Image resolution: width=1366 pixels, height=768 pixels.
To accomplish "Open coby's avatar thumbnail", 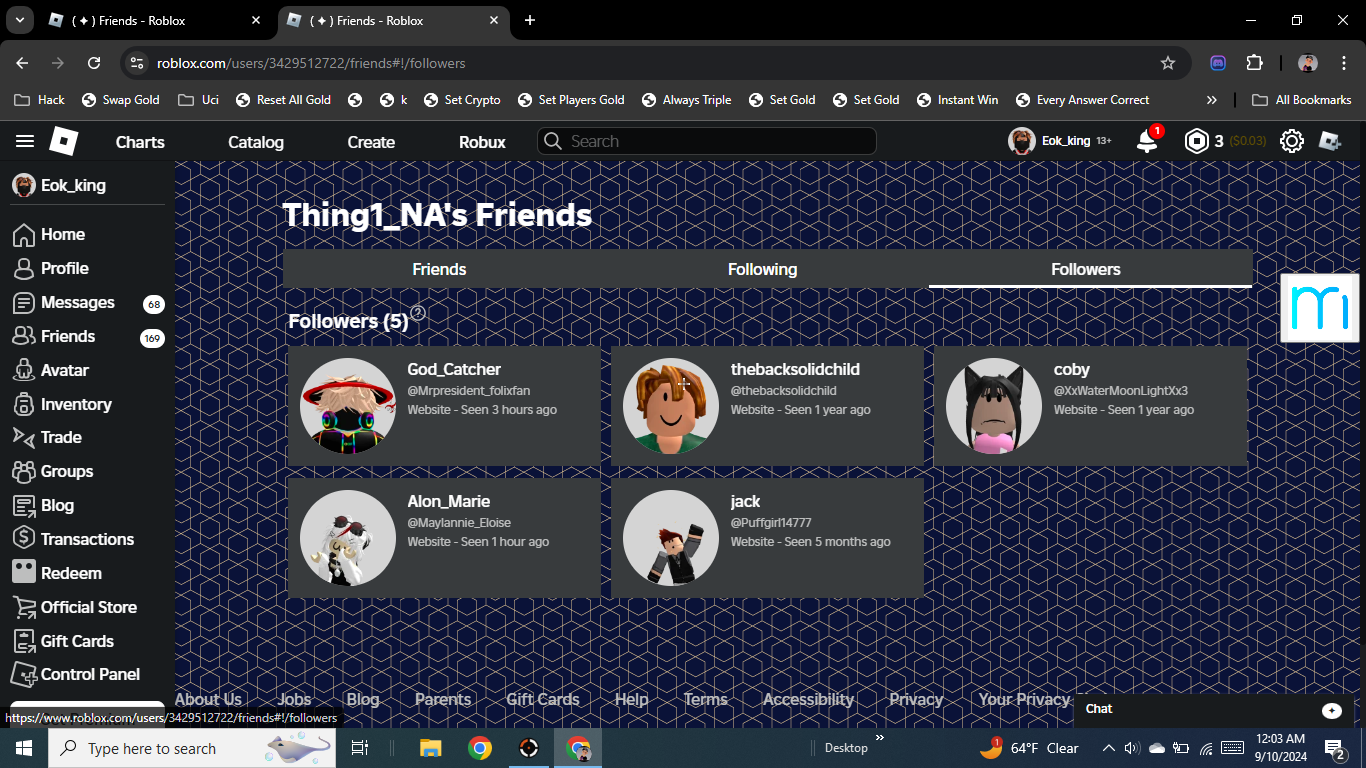I will tap(994, 406).
